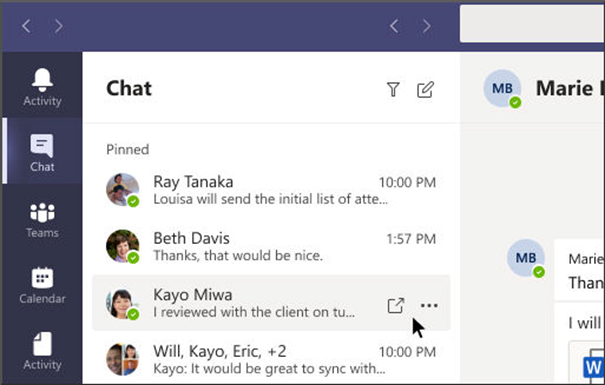Click the search box at the top
This screenshot has height=385, width=605.
532,24
